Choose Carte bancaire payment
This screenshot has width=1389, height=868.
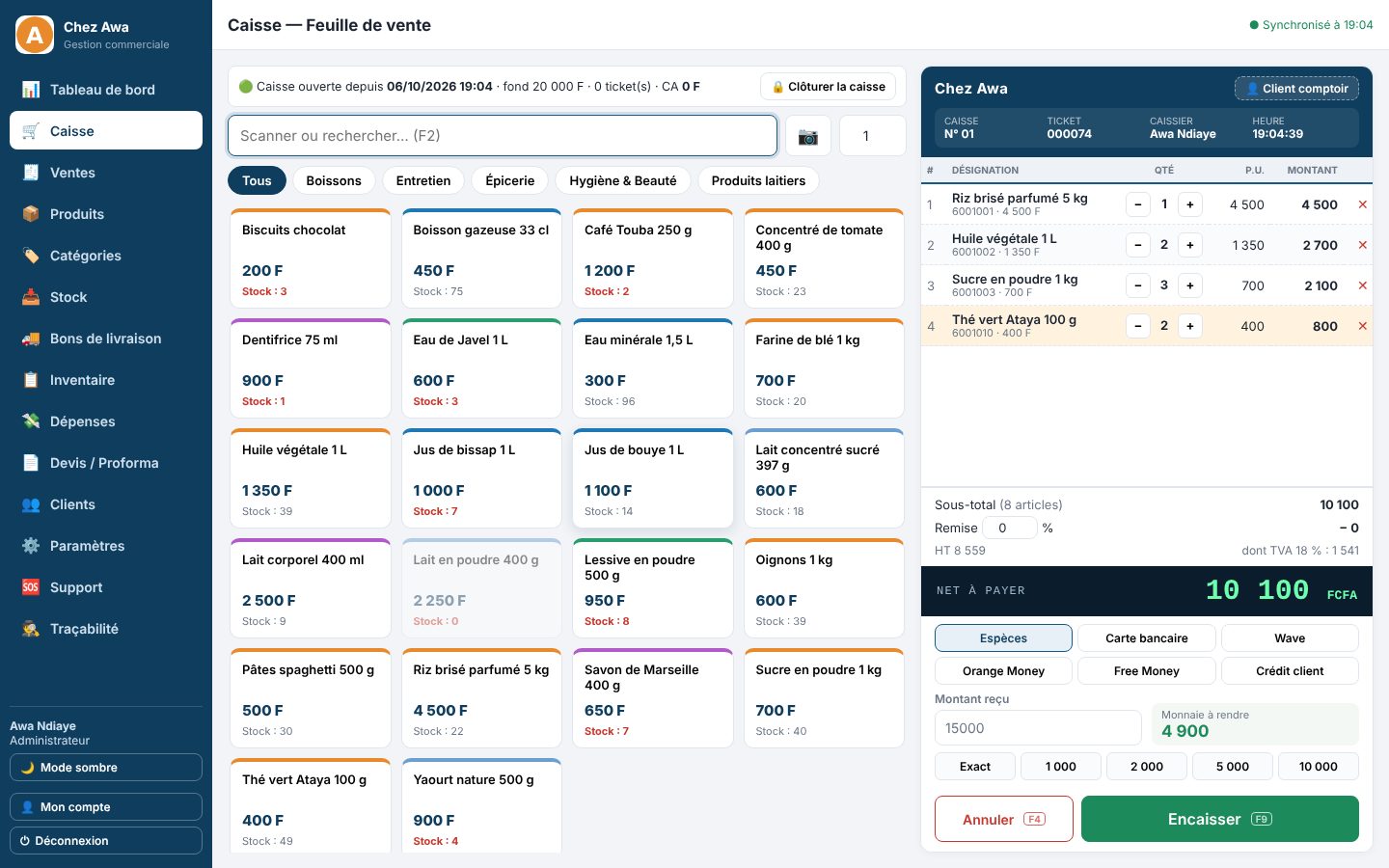1147,638
